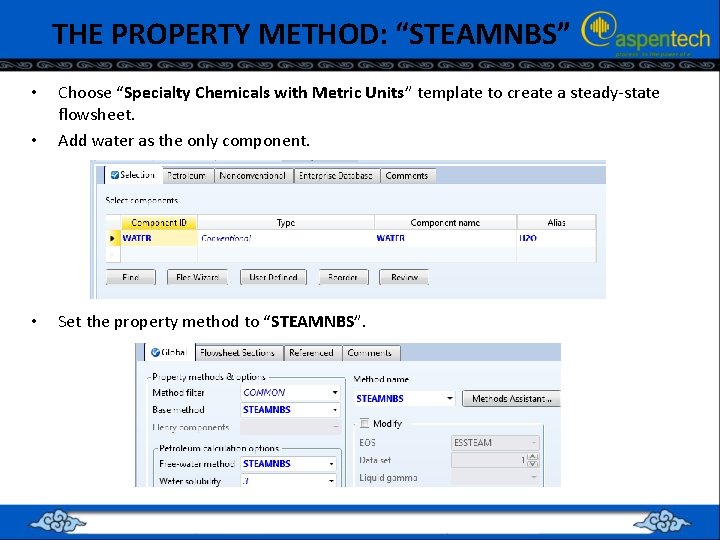720x540 pixels.
Task: Select the WATER row marker arrow
Action: (x=112, y=238)
